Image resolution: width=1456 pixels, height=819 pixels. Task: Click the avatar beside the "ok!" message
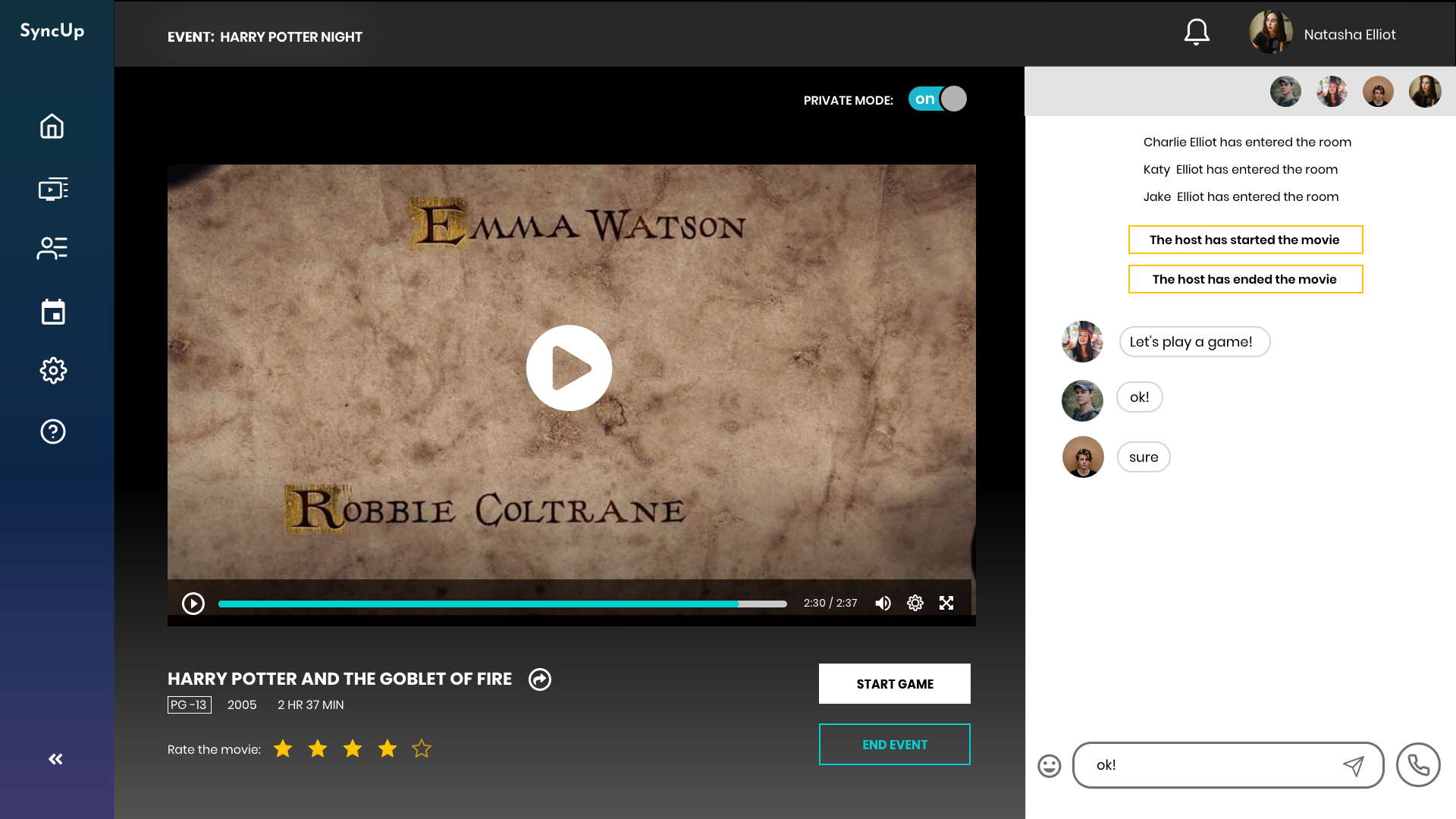[x=1082, y=400]
